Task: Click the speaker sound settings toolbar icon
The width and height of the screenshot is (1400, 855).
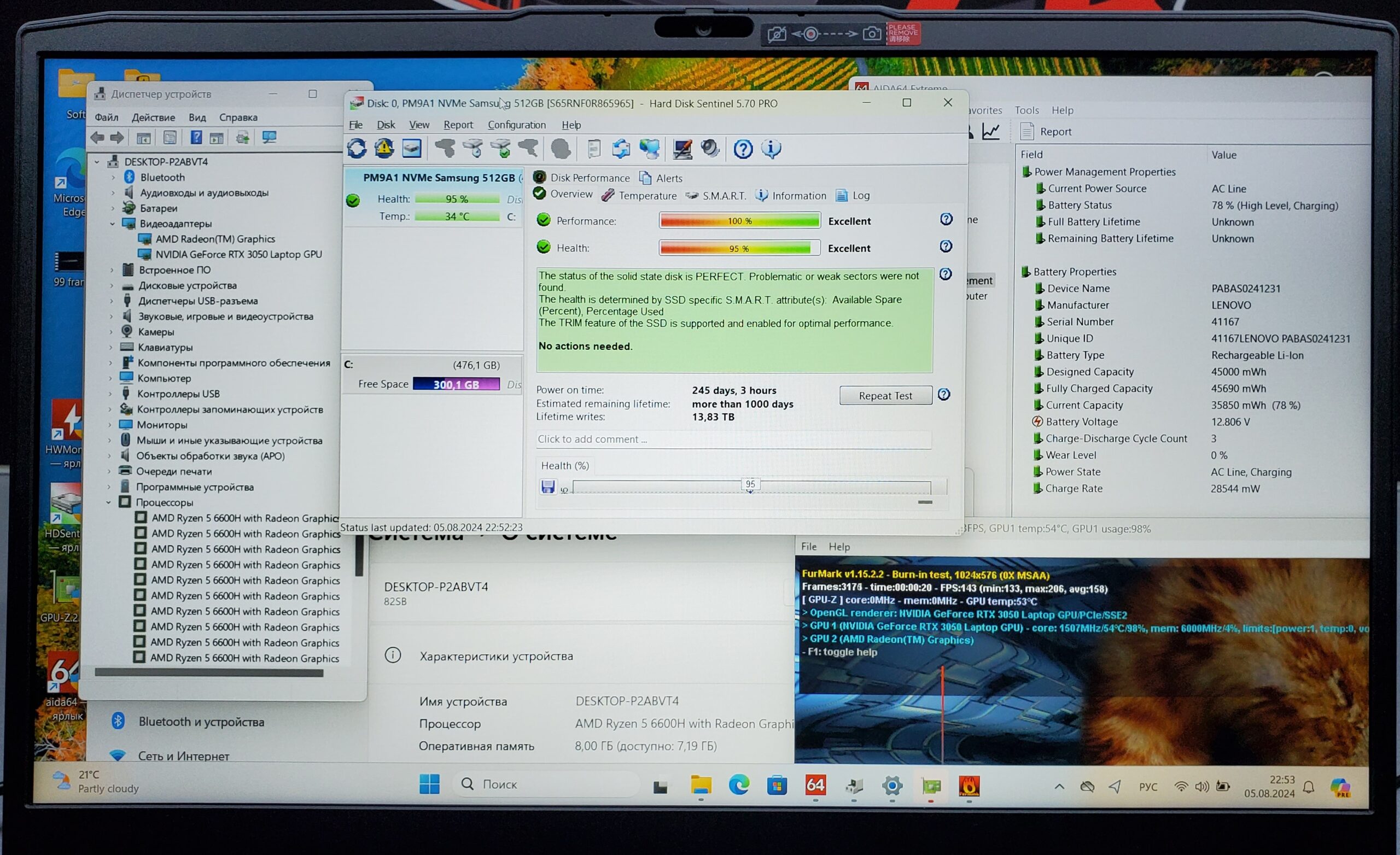Action: 710,149
